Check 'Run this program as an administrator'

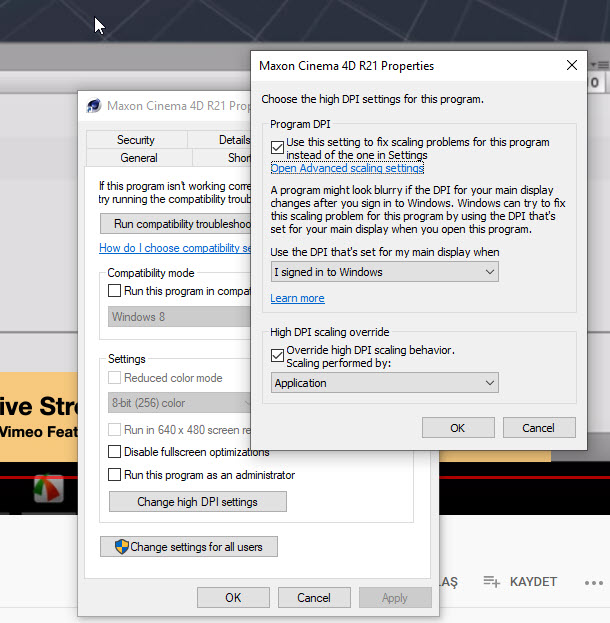click(x=114, y=474)
